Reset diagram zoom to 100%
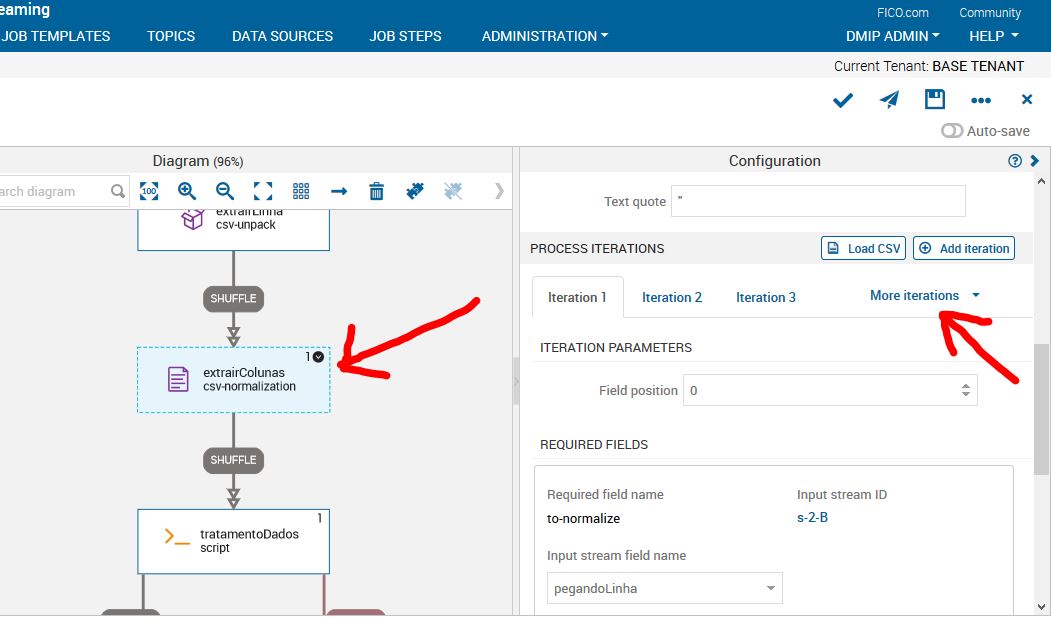Viewport: 1051px width, 633px height. (149, 191)
